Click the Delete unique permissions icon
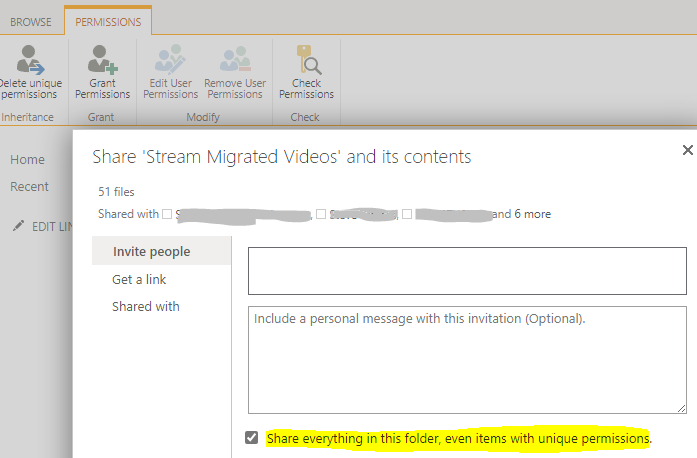This screenshot has height=458, width=697. (30, 59)
